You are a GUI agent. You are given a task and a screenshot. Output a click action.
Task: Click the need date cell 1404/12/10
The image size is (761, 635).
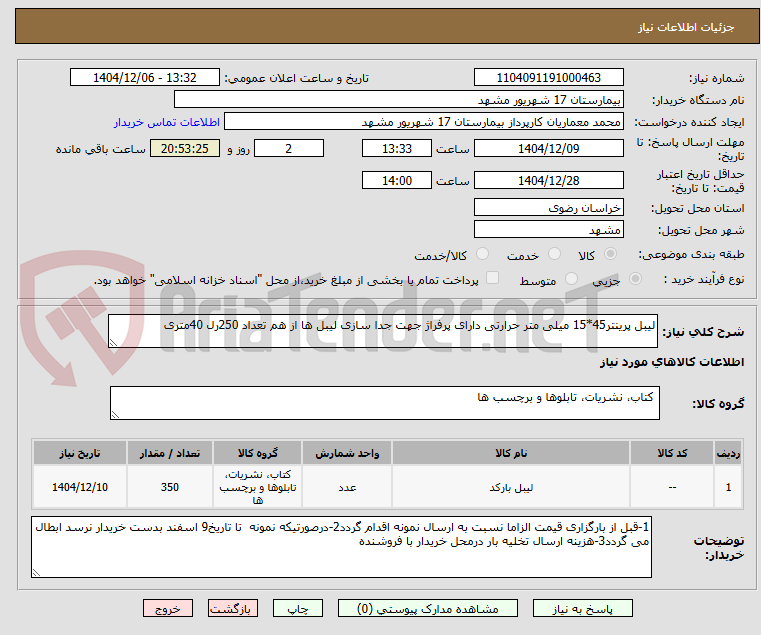[80, 487]
